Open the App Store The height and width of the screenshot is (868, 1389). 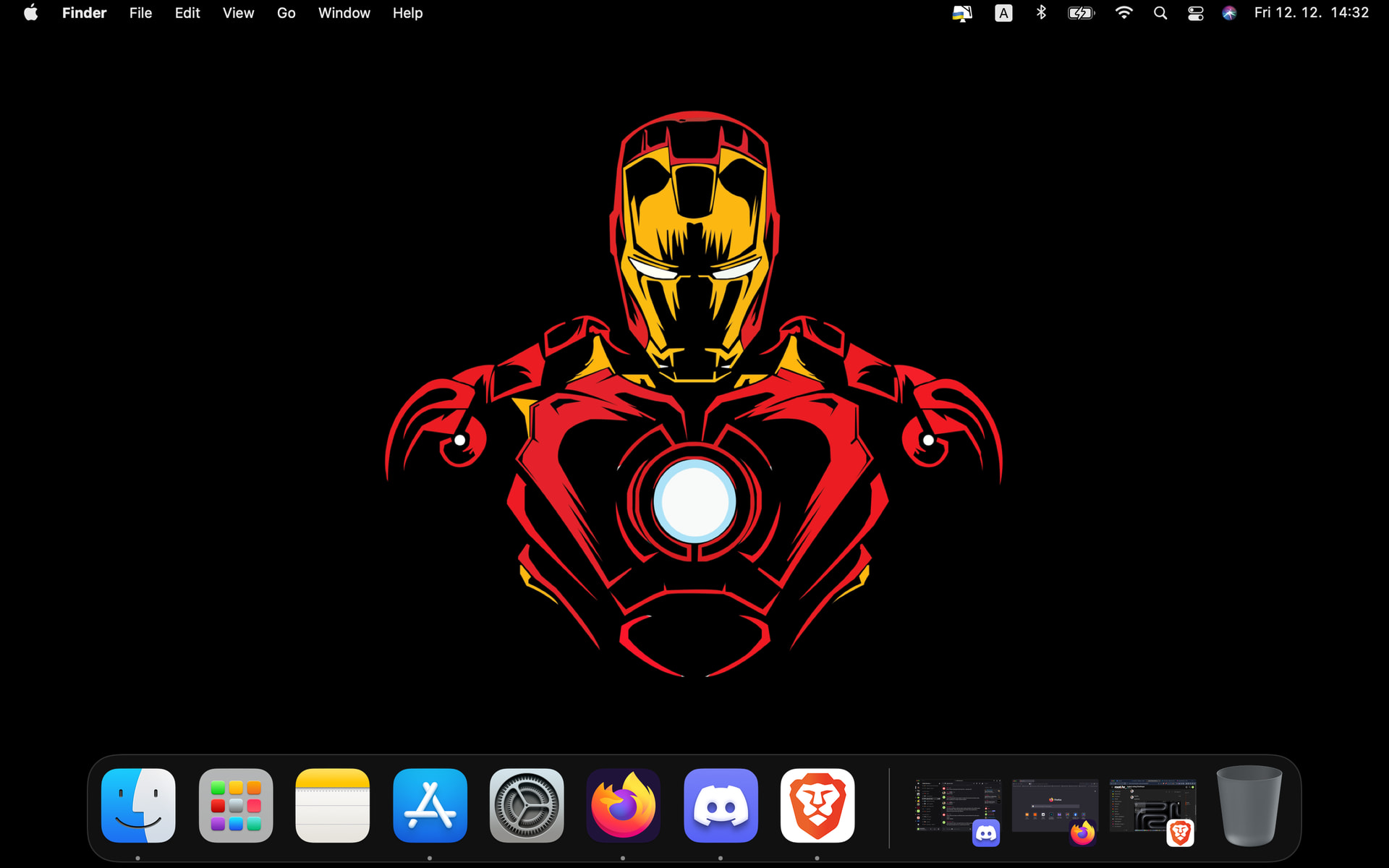[430, 805]
